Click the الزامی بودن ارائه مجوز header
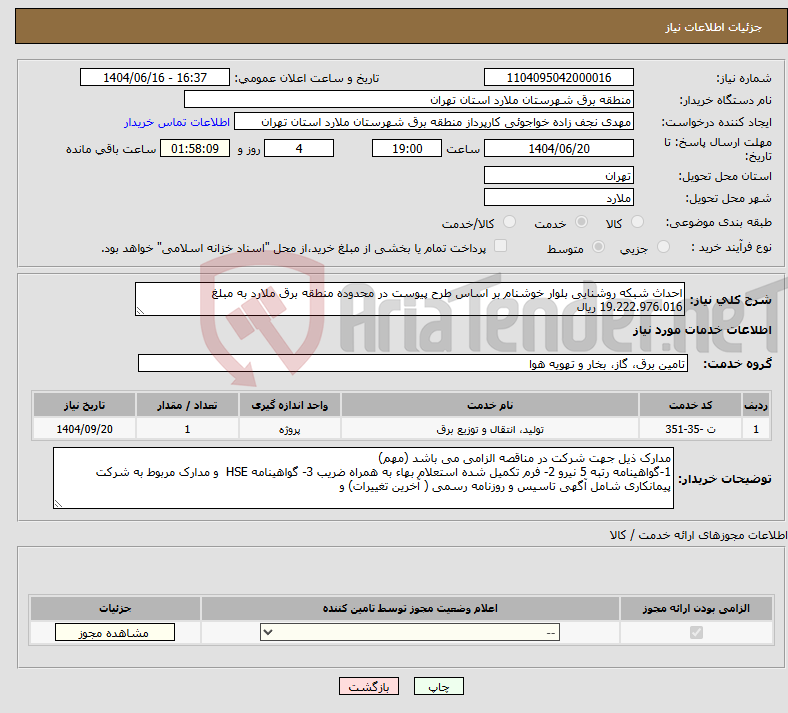 point(696,608)
